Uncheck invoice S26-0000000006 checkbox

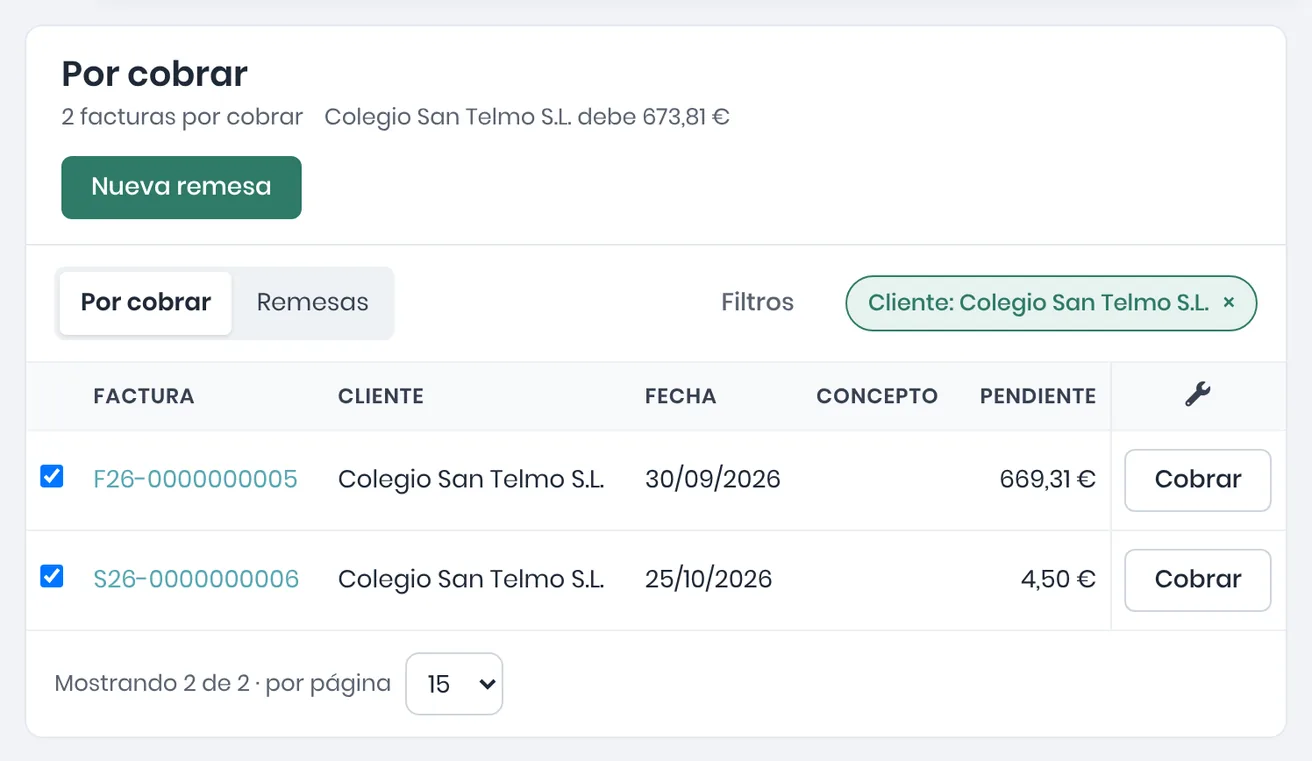[52, 576]
